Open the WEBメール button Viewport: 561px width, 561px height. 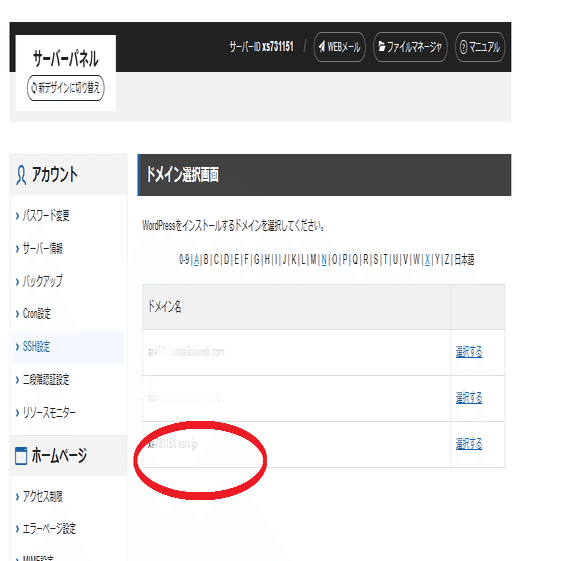339,47
